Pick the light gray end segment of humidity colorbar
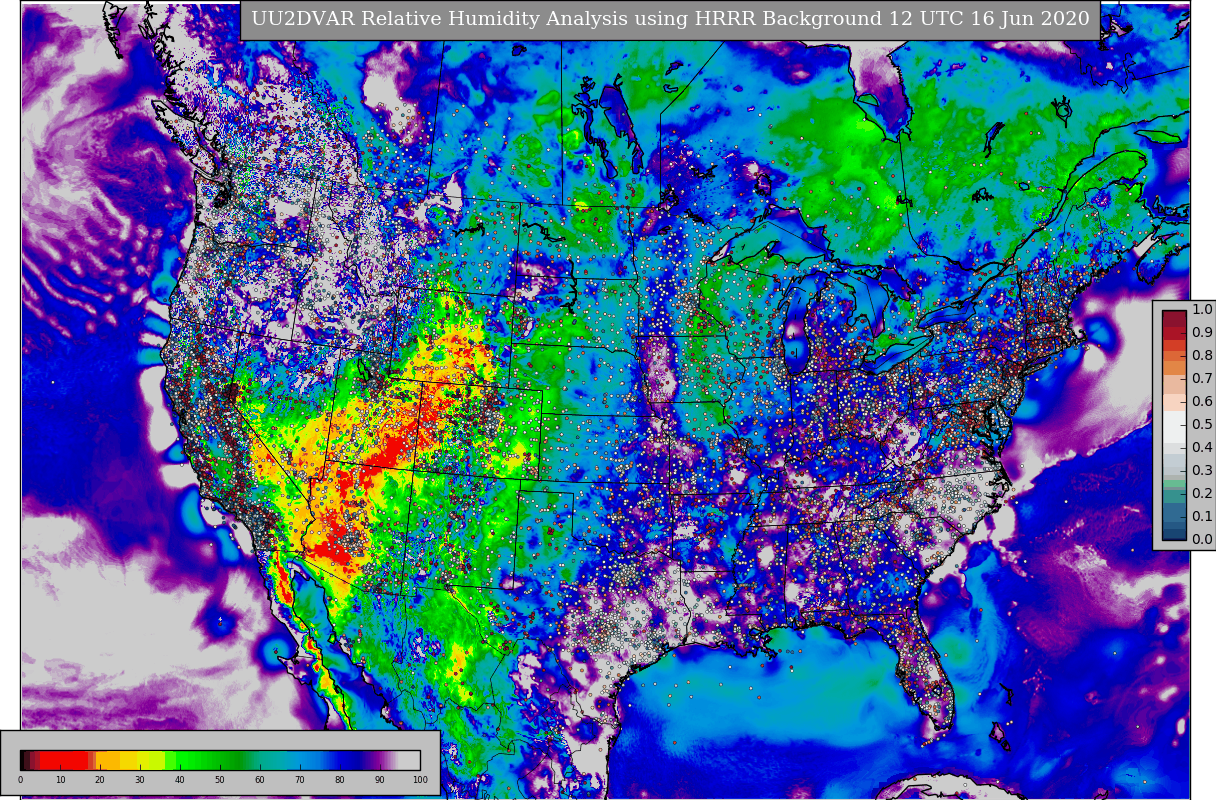The image size is (1216, 800). pos(409,760)
